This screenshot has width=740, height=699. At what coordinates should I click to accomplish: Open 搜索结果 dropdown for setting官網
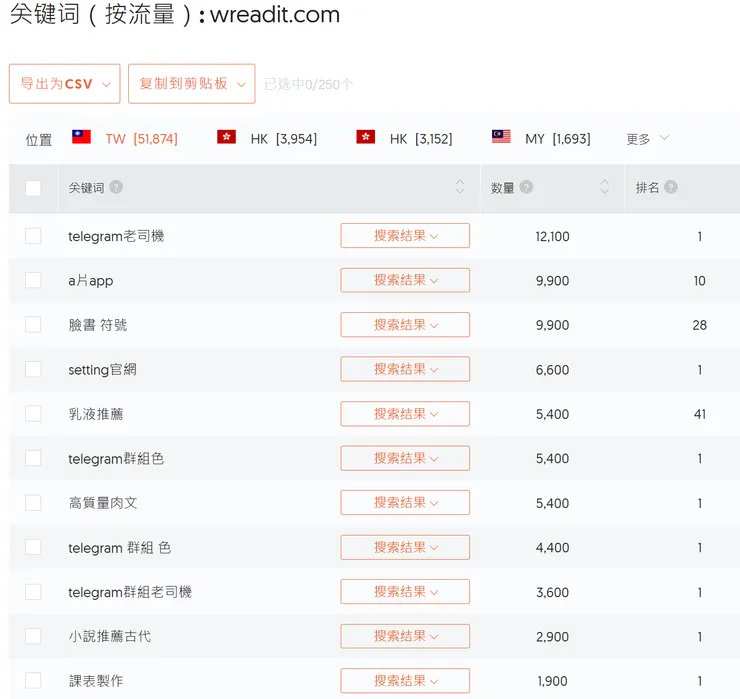point(405,369)
